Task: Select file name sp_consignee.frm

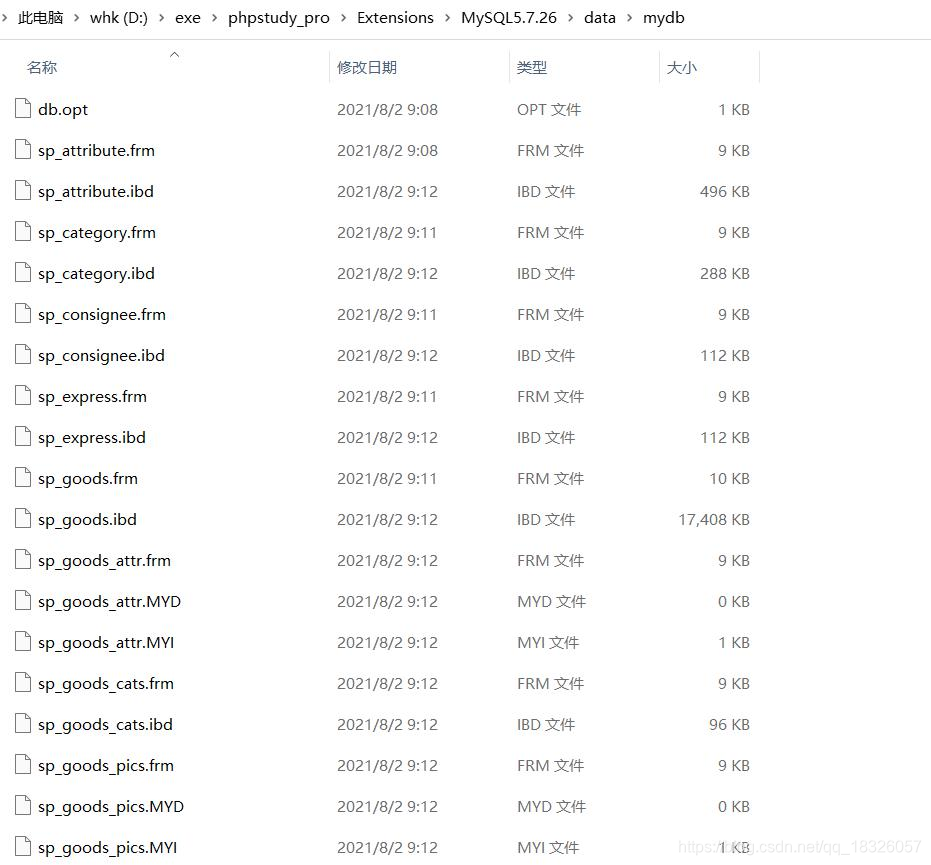Action: [x=102, y=315]
